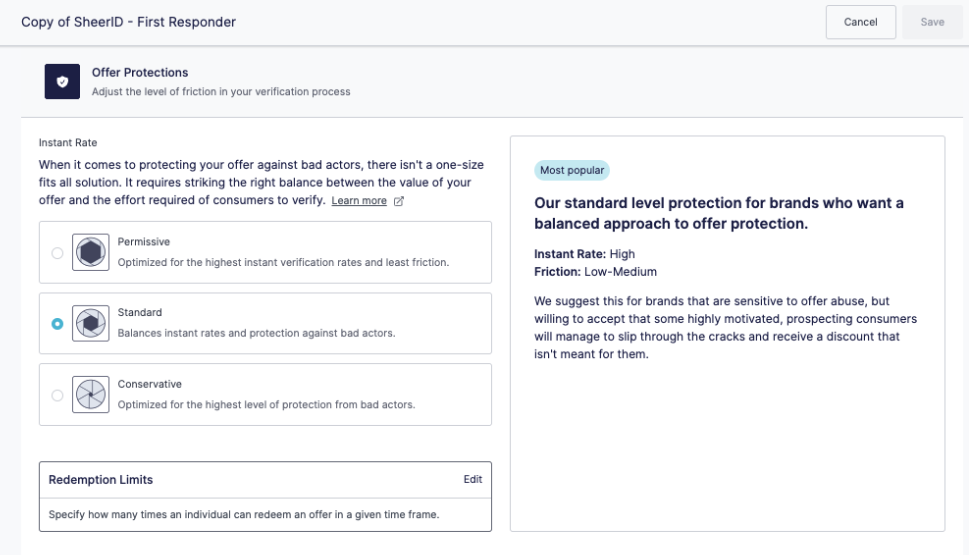Open the Learn more link
The width and height of the screenshot is (969, 555).
[x=359, y=200]
